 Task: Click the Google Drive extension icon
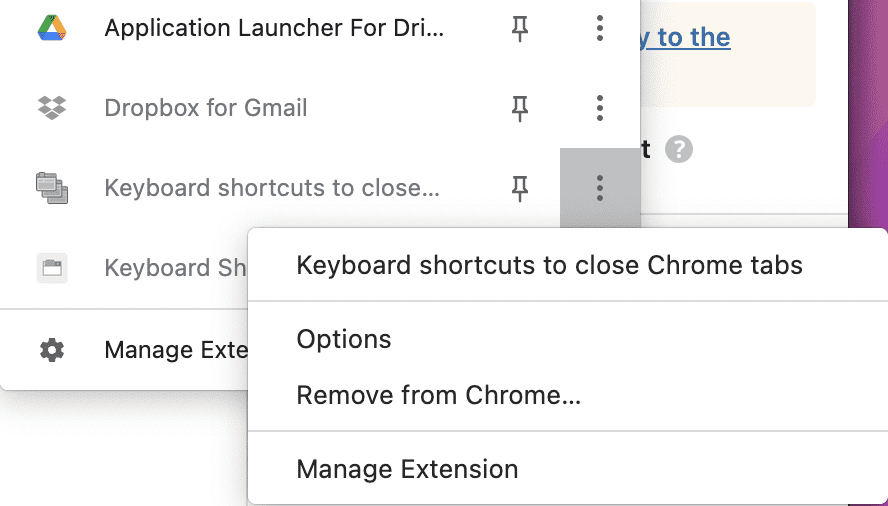coord(52,28)
